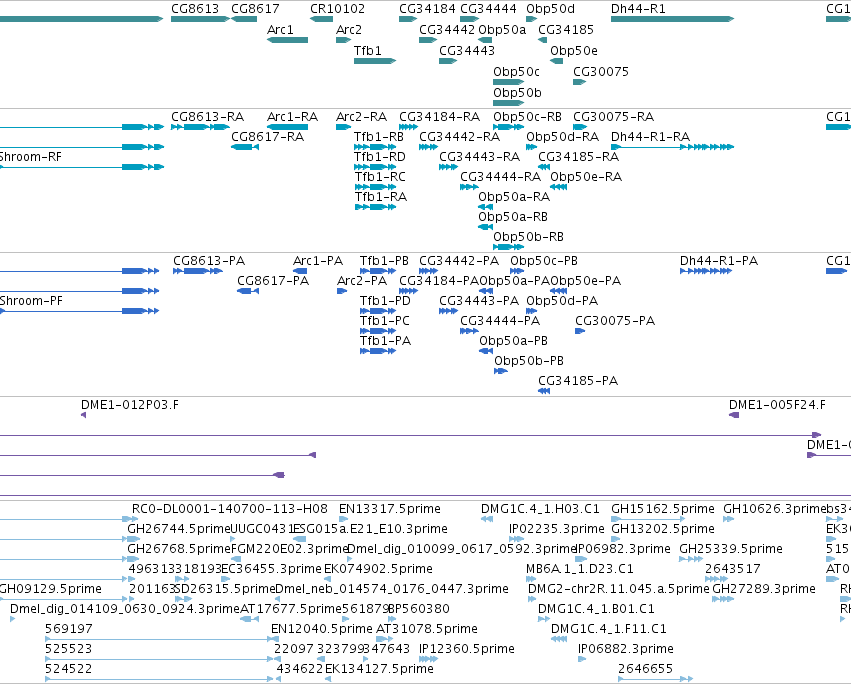Select the CG34443 gene label
851x684 pixels.
coord(467,51)
